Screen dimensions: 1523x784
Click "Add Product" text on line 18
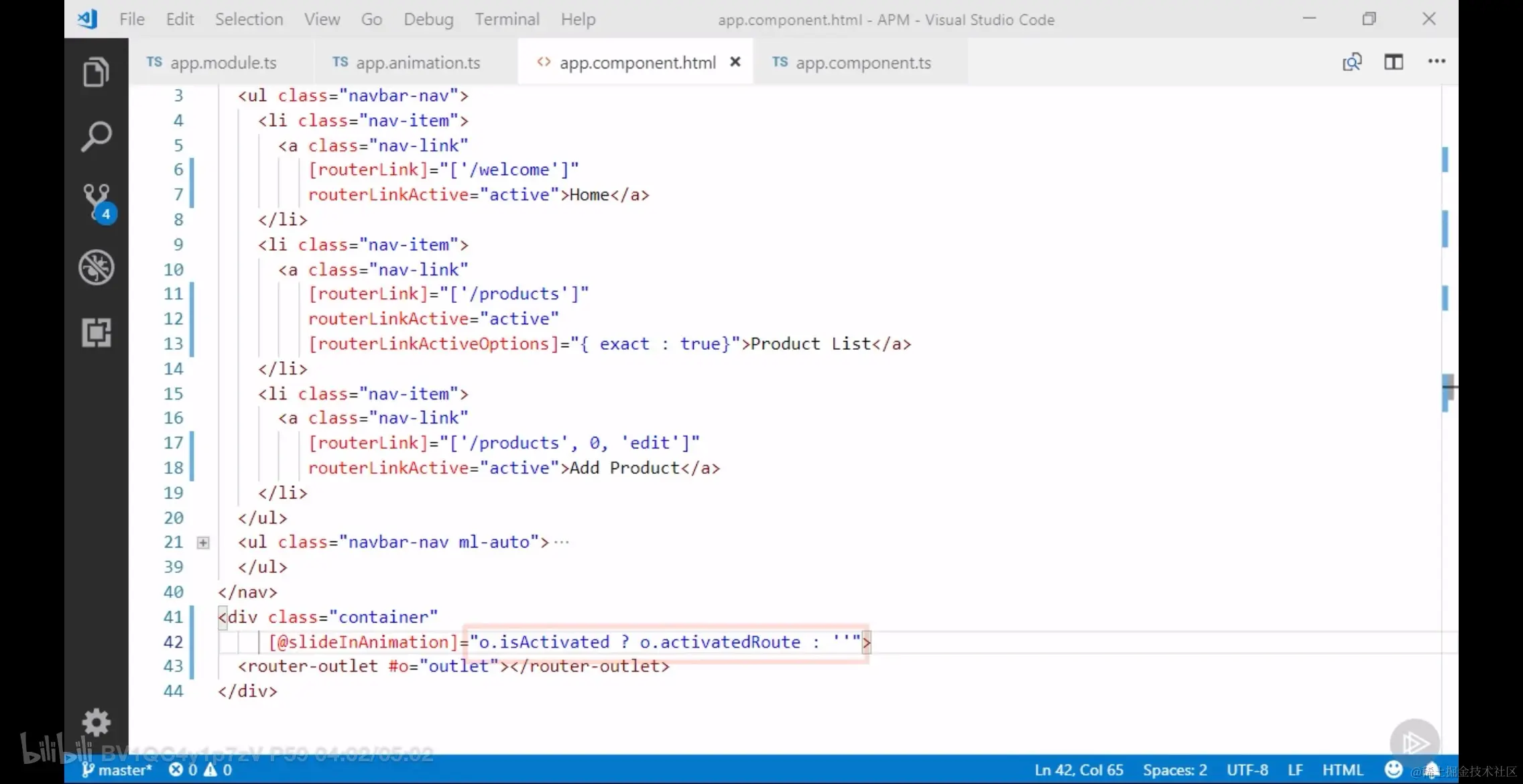[625, 467]
